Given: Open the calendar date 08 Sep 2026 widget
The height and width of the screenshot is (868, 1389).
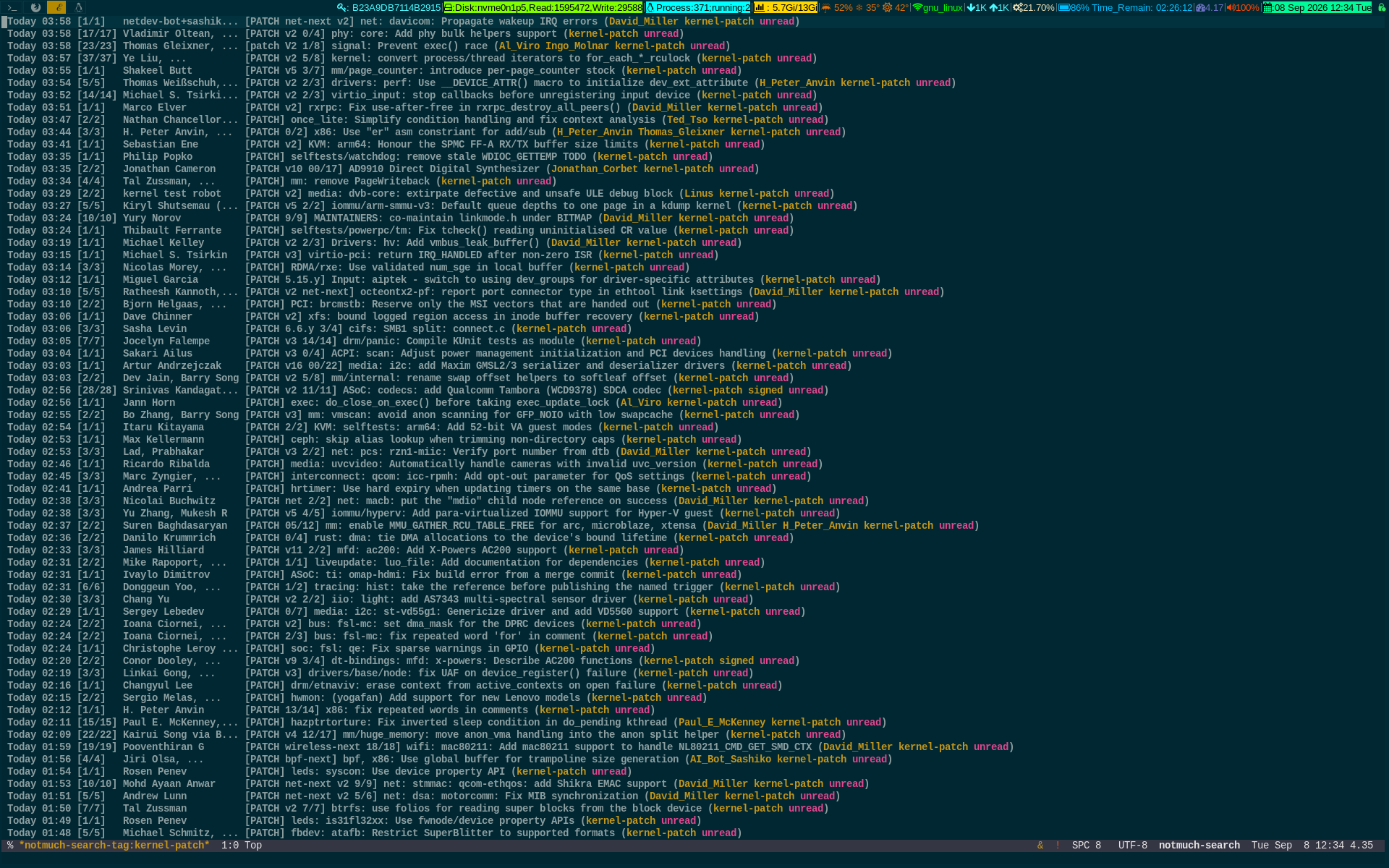Looking at the screenshot, I should (1317, 7).
